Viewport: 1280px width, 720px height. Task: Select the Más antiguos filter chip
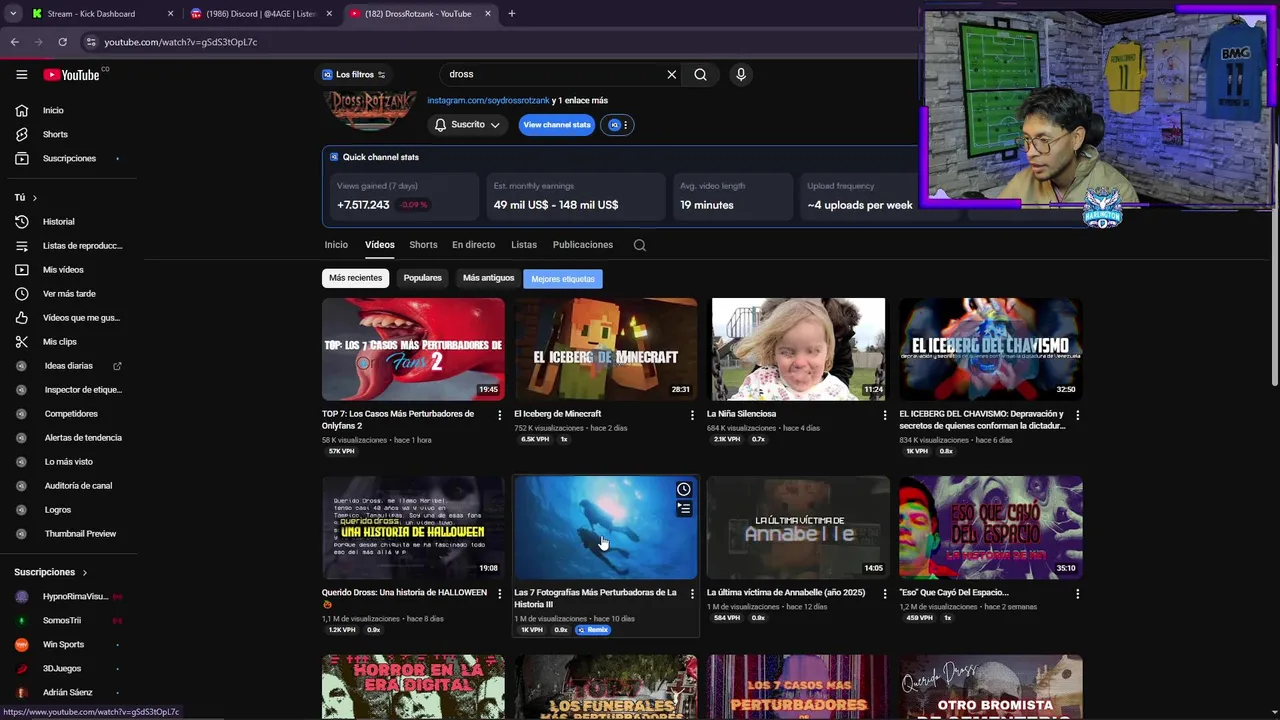click(488, 278)
